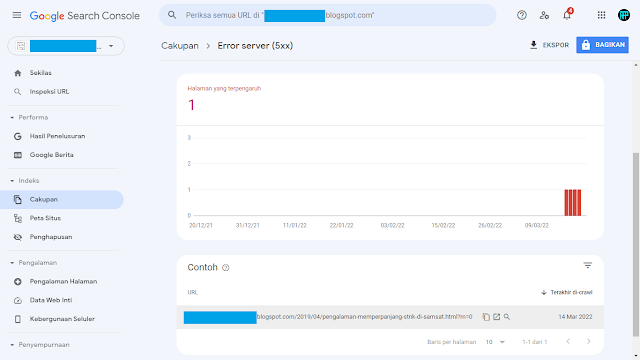Open the account profile avatar
Image resolution: width=640 pixels, height=360 pixels.
click(624, 15)
